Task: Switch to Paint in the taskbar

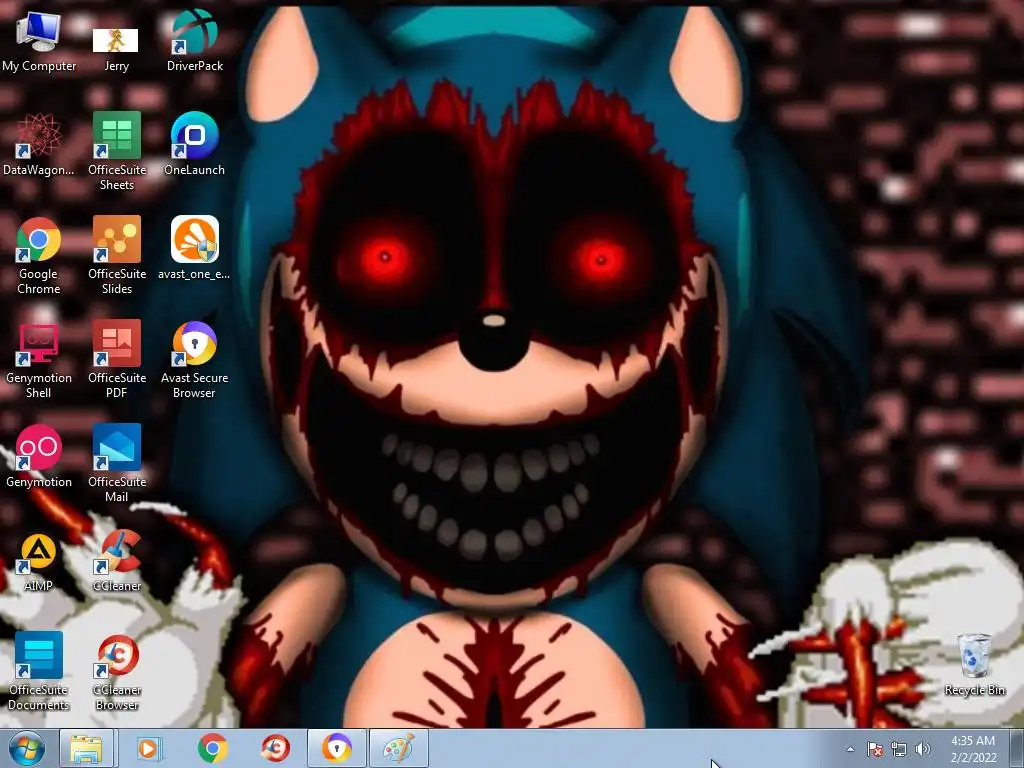Action: click(x=399, y=748)
